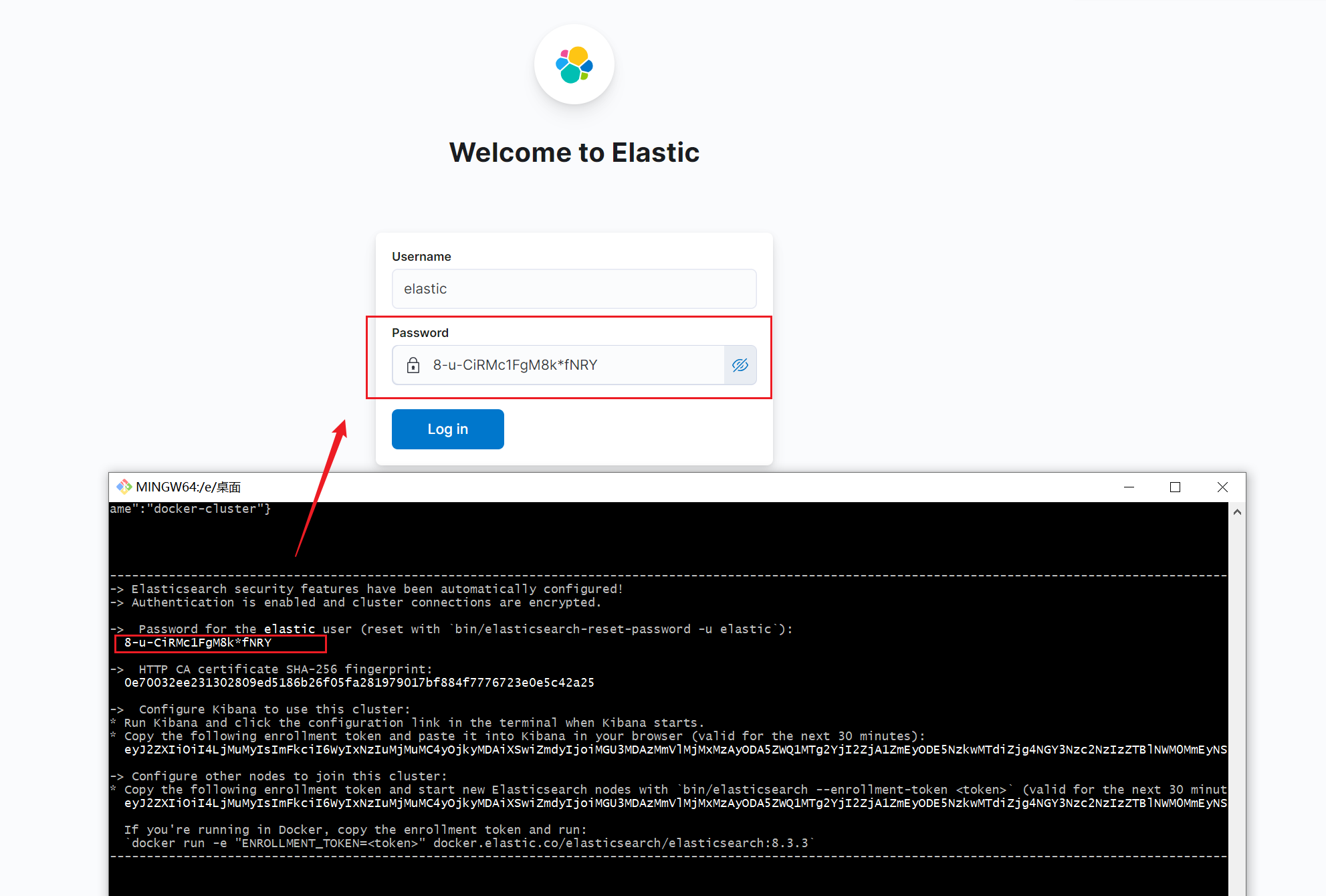Maximize the MINGW64 terminal window
This screenshot has height=896, width=1326.
click(1175, 487)
